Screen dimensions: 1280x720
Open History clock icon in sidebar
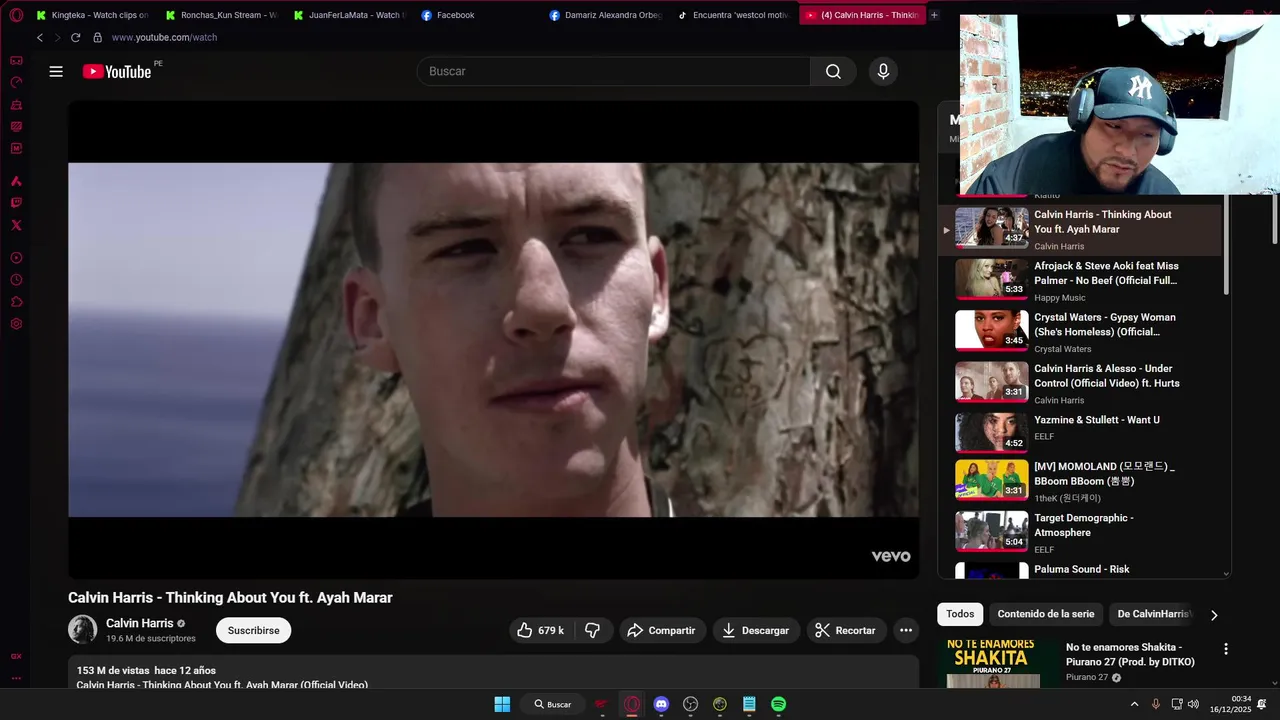tap(16, 280)
